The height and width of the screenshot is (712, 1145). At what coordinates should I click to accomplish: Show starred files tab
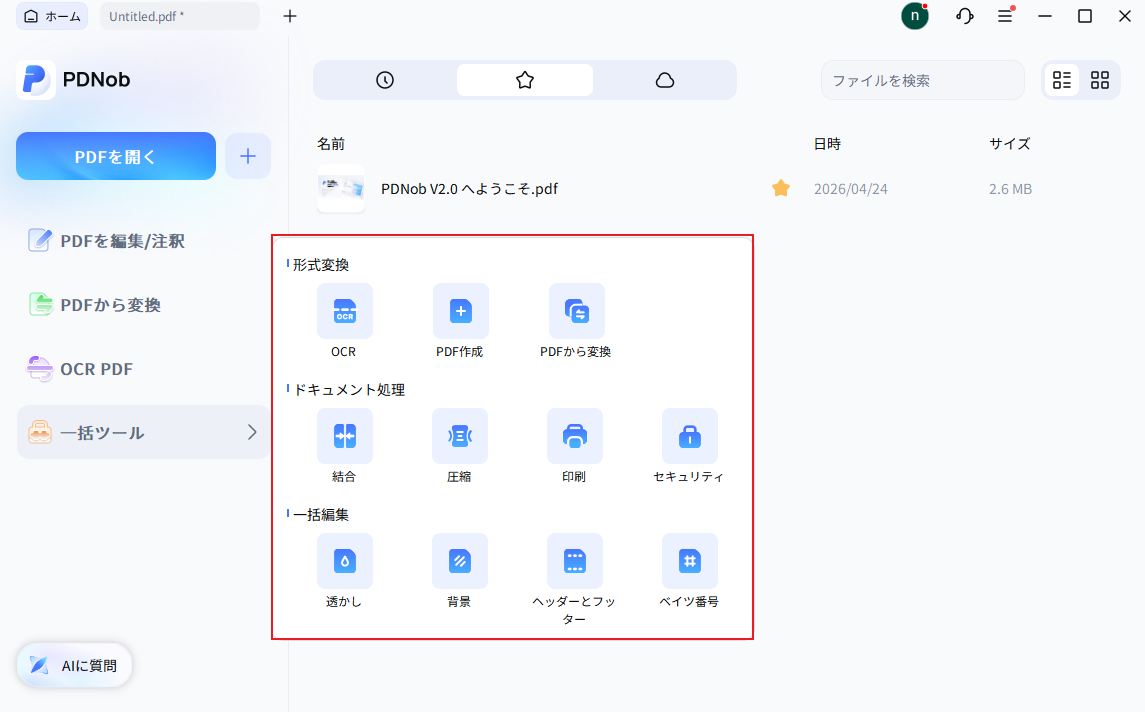[524, 80]
